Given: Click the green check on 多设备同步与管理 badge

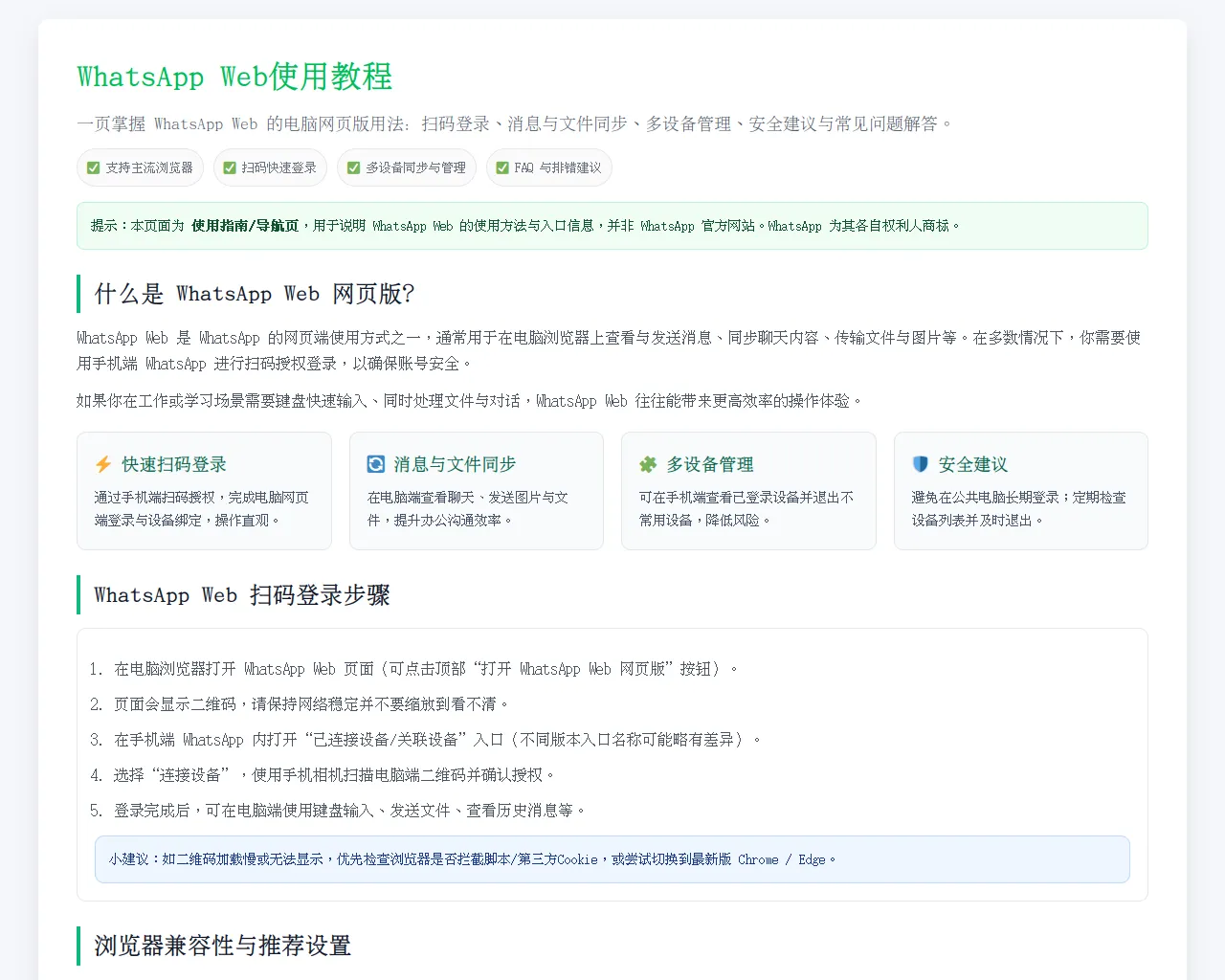Looking at the screenshot, I should (353, 167).
